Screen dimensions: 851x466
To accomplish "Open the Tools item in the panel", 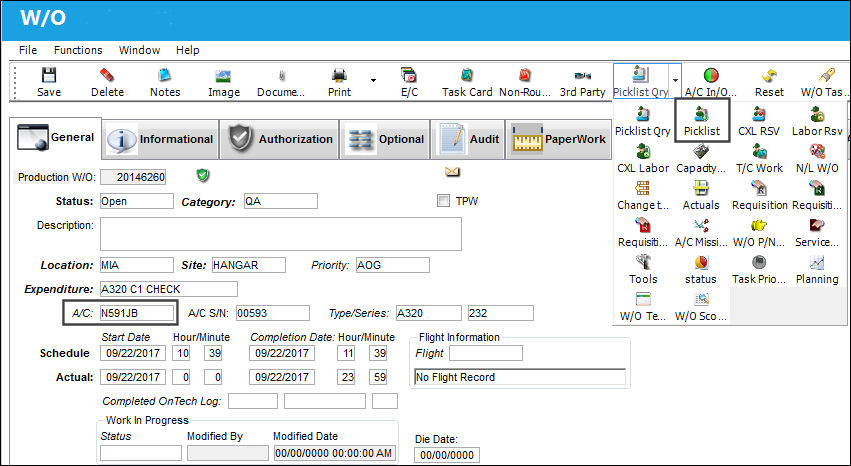I will click(643, 269).
